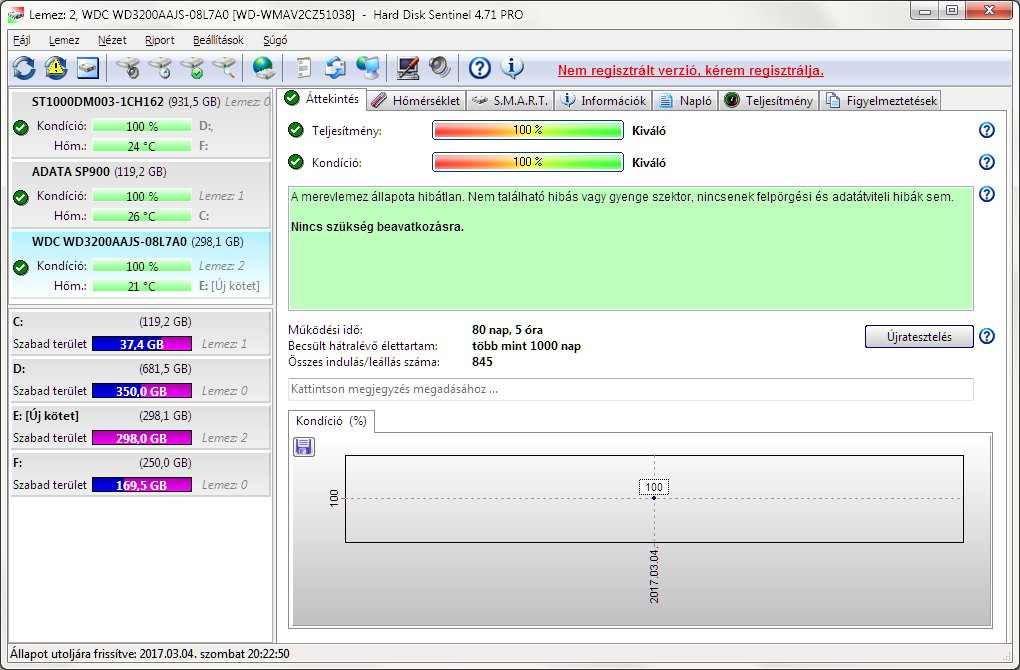Click the D: free space 350,0 GB bar
This screenshot has height=670, width=1020.
[x=142, y=390]
